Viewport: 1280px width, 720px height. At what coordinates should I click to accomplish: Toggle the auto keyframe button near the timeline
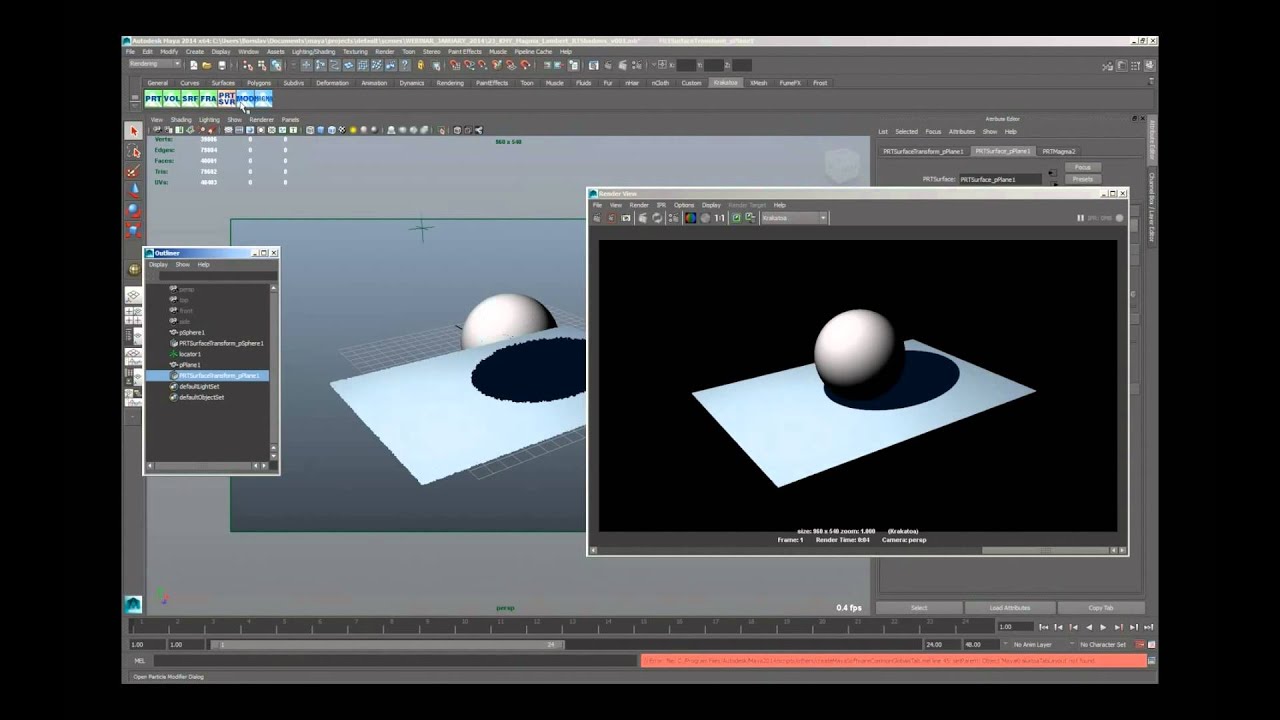1140,645
